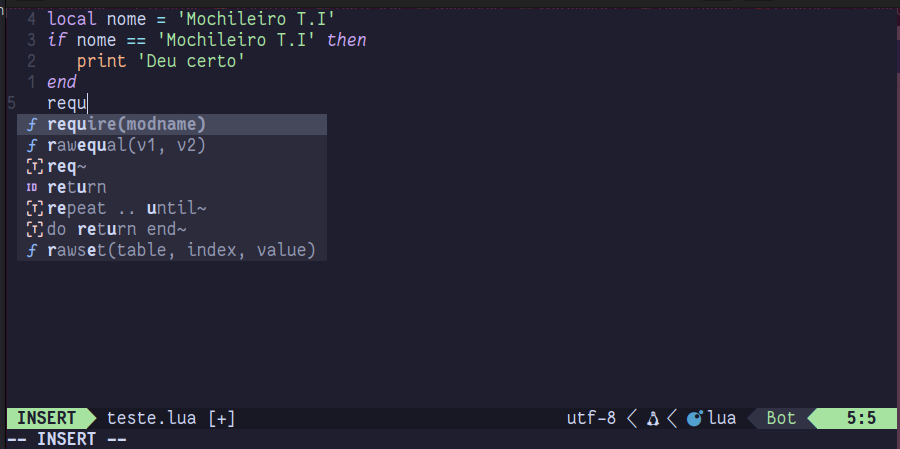Viewport: 900px width, 449px height.
Task: Click the function icon beside rawset
Action: pyautogui.click(x=32, y=250)
